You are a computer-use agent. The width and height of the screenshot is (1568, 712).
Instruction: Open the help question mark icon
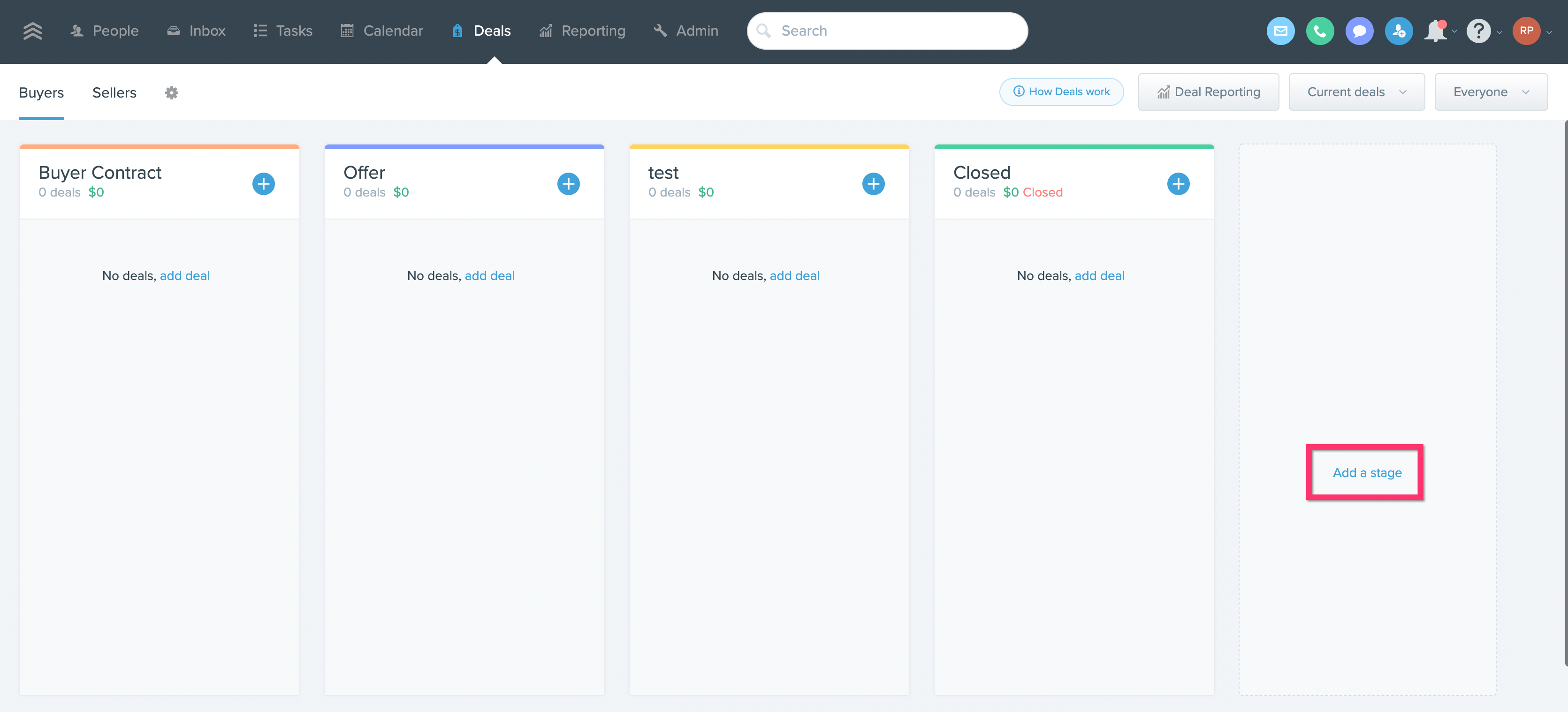tap(1478, 30)
